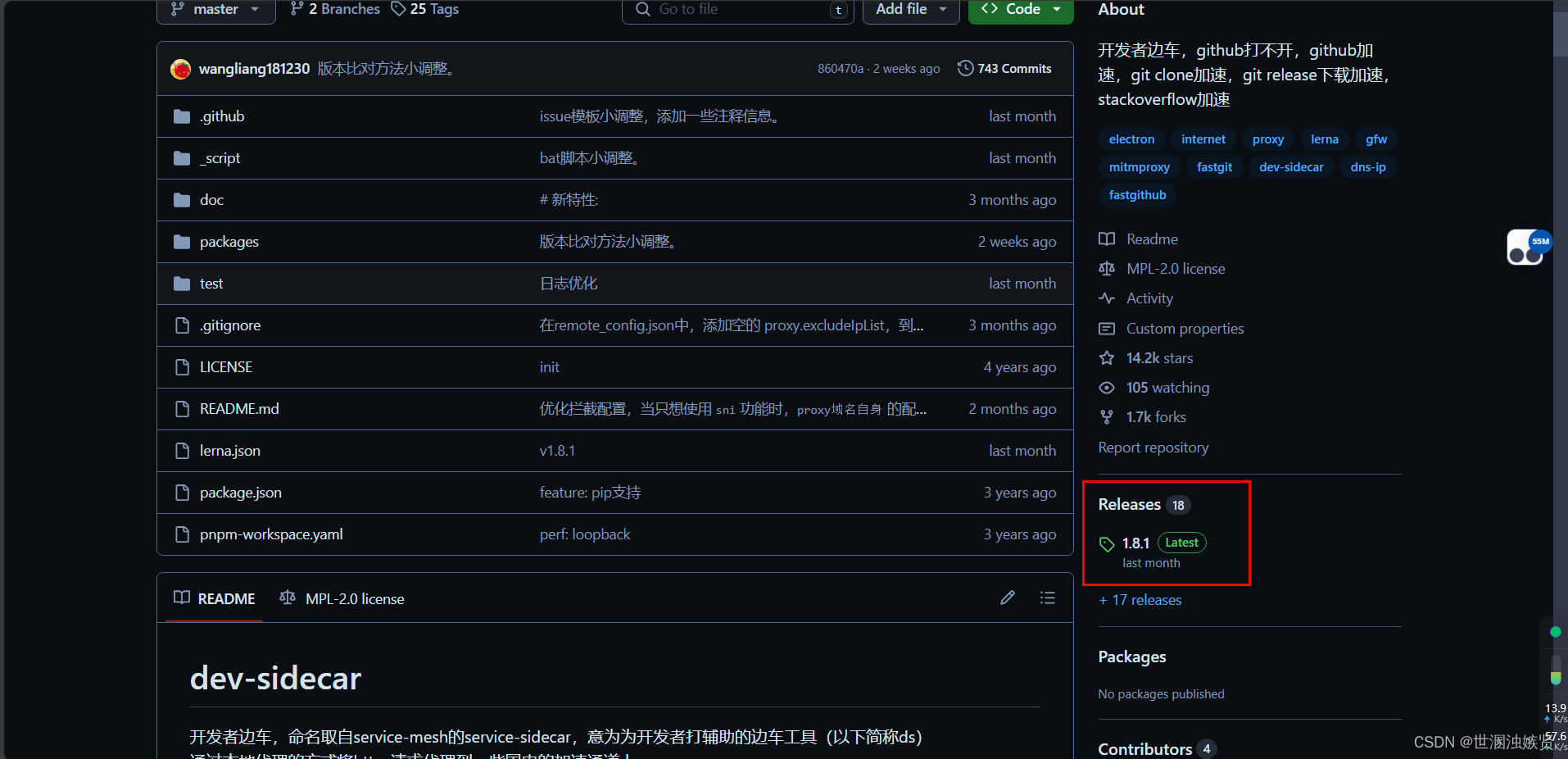Show all releases via + 17 releases

(1140, 600)
